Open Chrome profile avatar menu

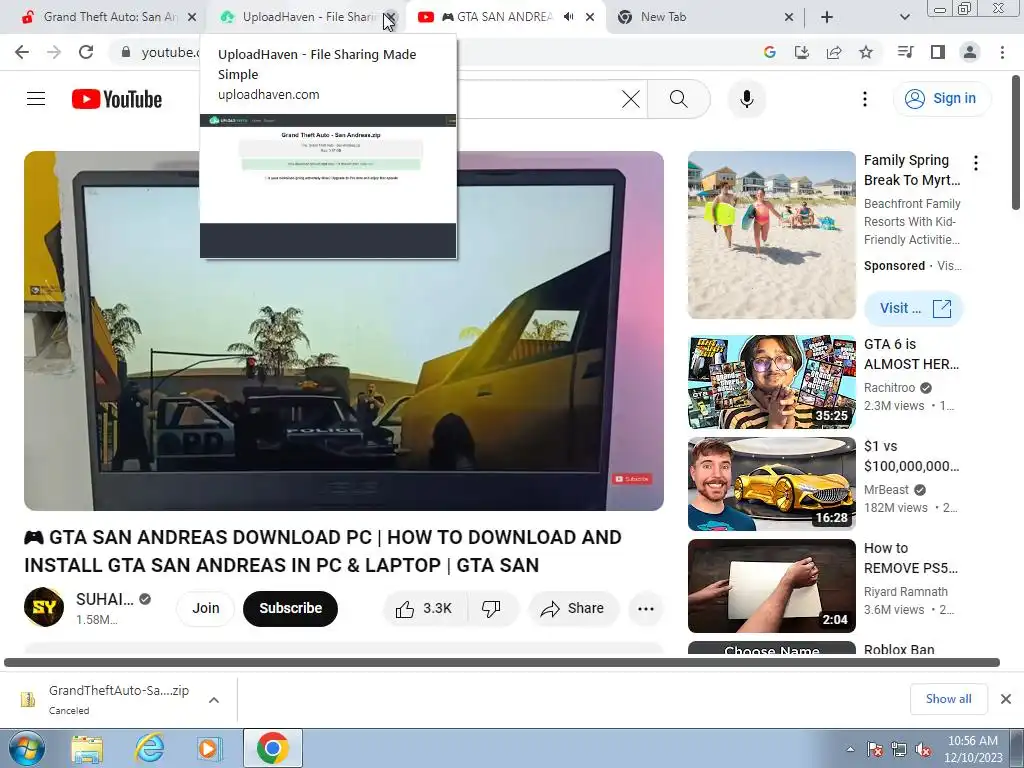click(x=970, y=52)
